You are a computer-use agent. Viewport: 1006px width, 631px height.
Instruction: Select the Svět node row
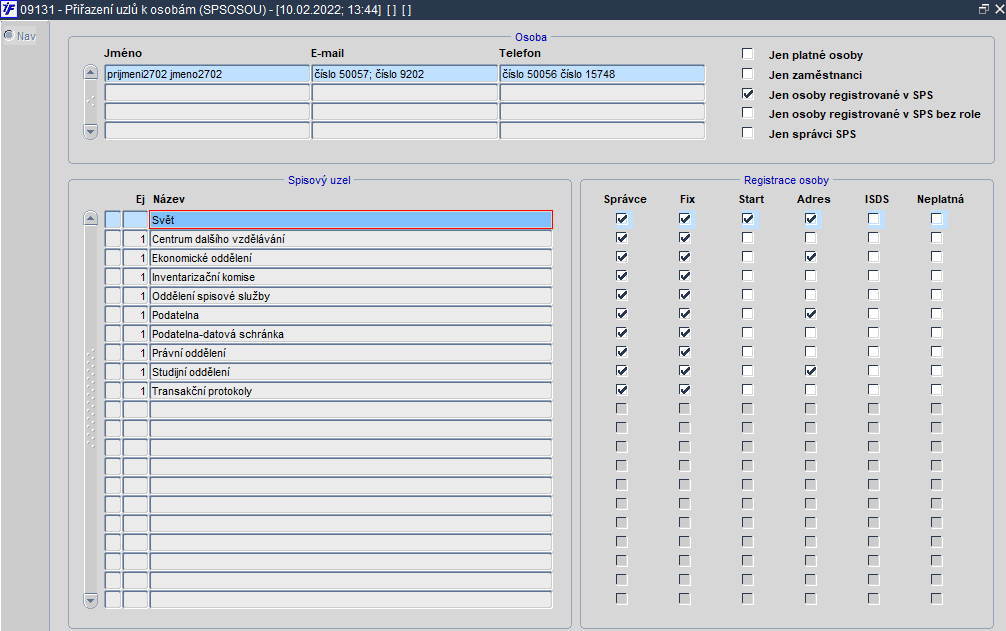point(351,219)
